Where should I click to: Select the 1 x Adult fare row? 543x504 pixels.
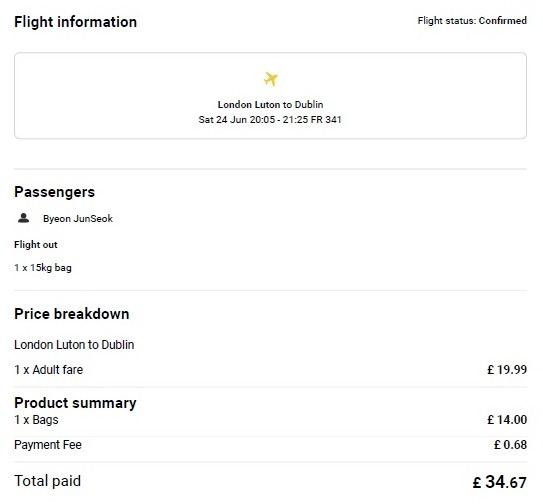coord(270,370)
